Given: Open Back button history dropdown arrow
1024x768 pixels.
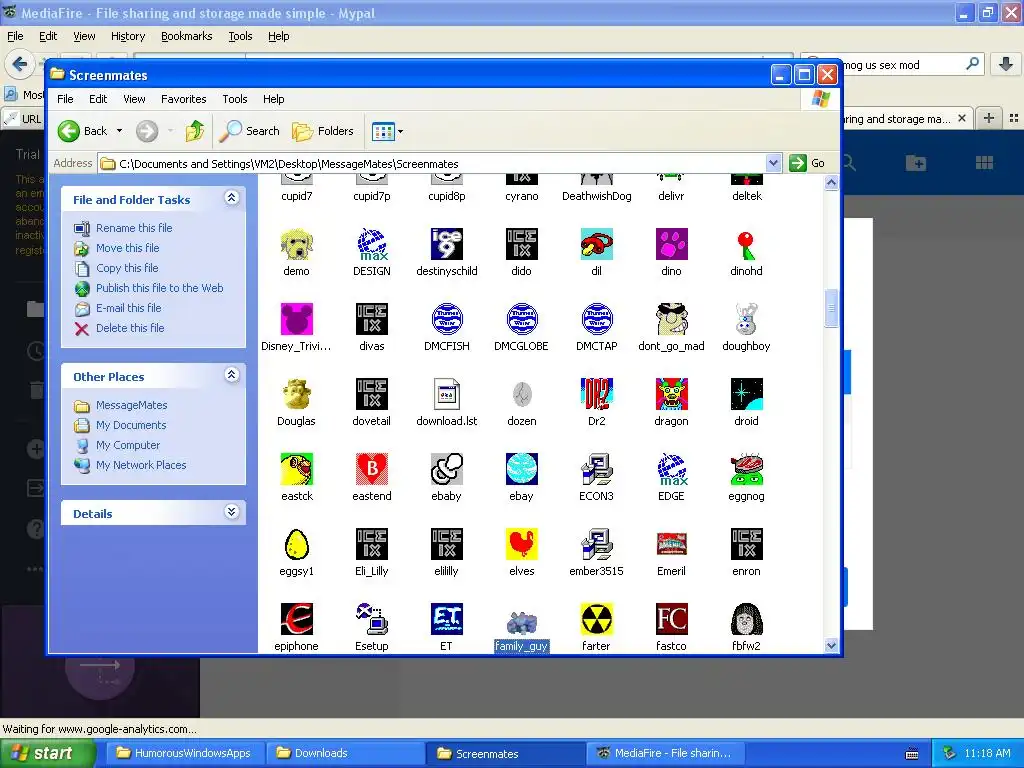Looking at the screenshot, I should [x=120, y=131].
